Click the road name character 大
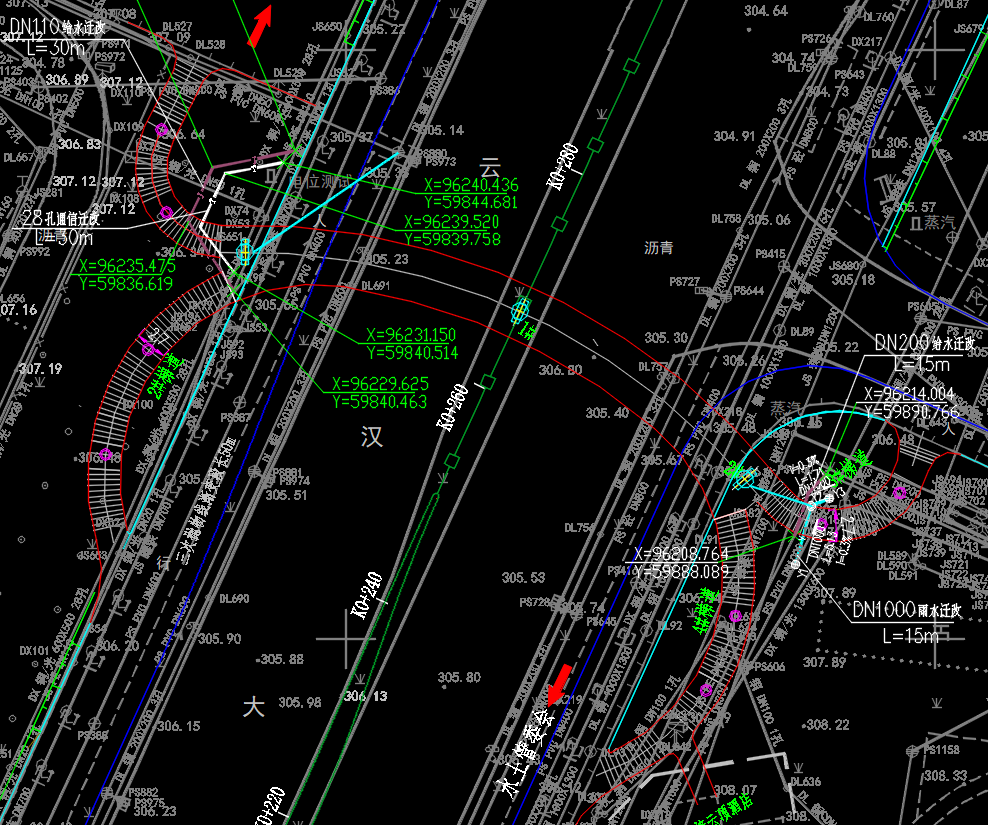Viewport: 988px width, 825px height. (253, 707)
